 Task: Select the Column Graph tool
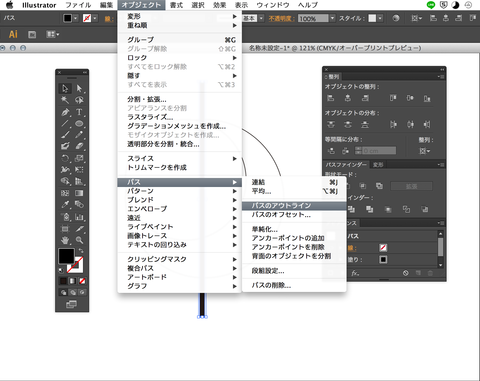pos(79,217)
